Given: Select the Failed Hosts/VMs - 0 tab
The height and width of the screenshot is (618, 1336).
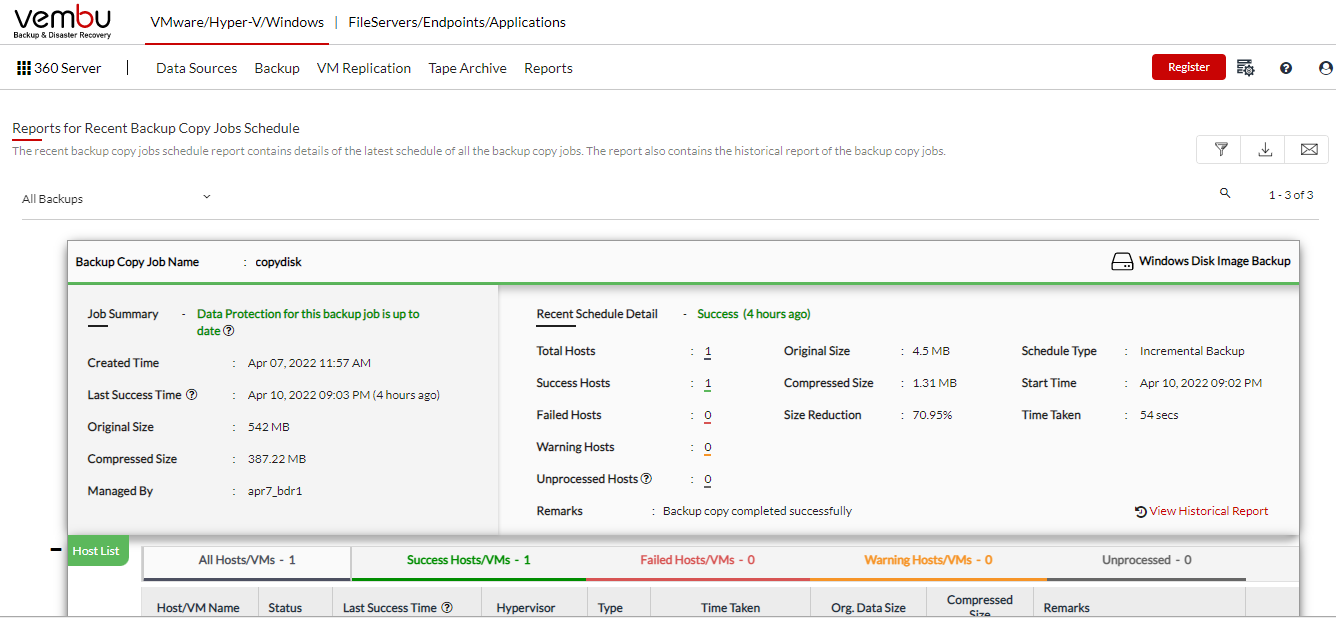Looking at the screenshot, I should coord(698,561).
